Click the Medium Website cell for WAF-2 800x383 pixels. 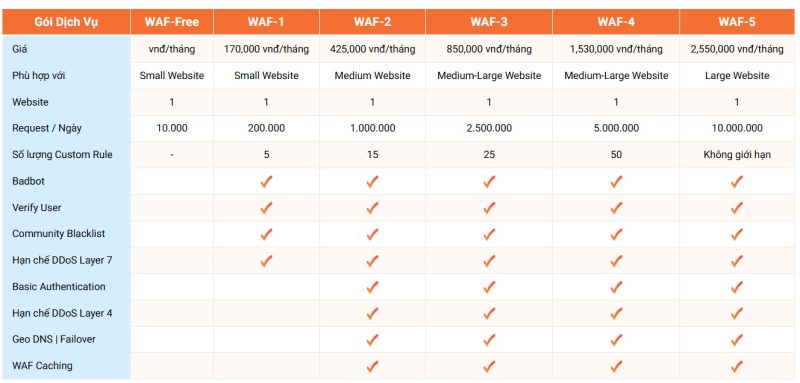tap(372, 76)
